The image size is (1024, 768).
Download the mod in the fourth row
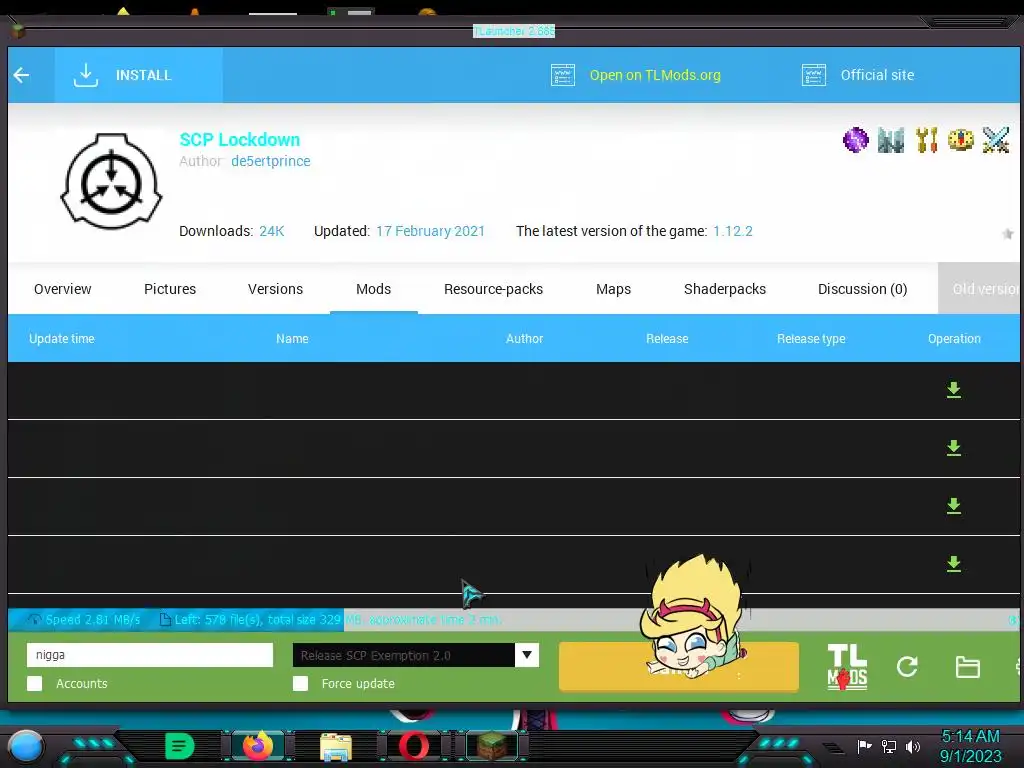point(953,564)
